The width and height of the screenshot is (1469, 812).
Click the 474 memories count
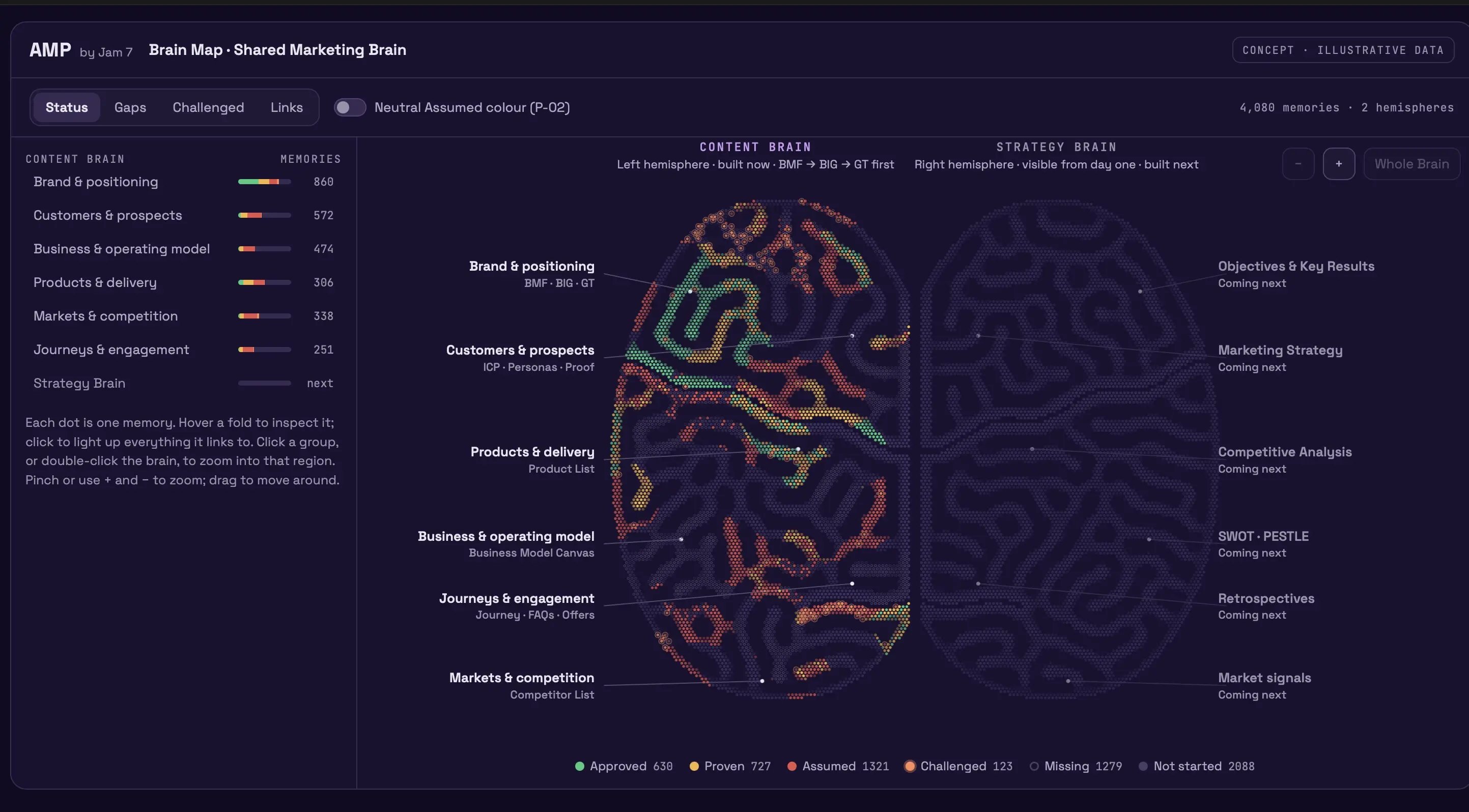point(323,249)
